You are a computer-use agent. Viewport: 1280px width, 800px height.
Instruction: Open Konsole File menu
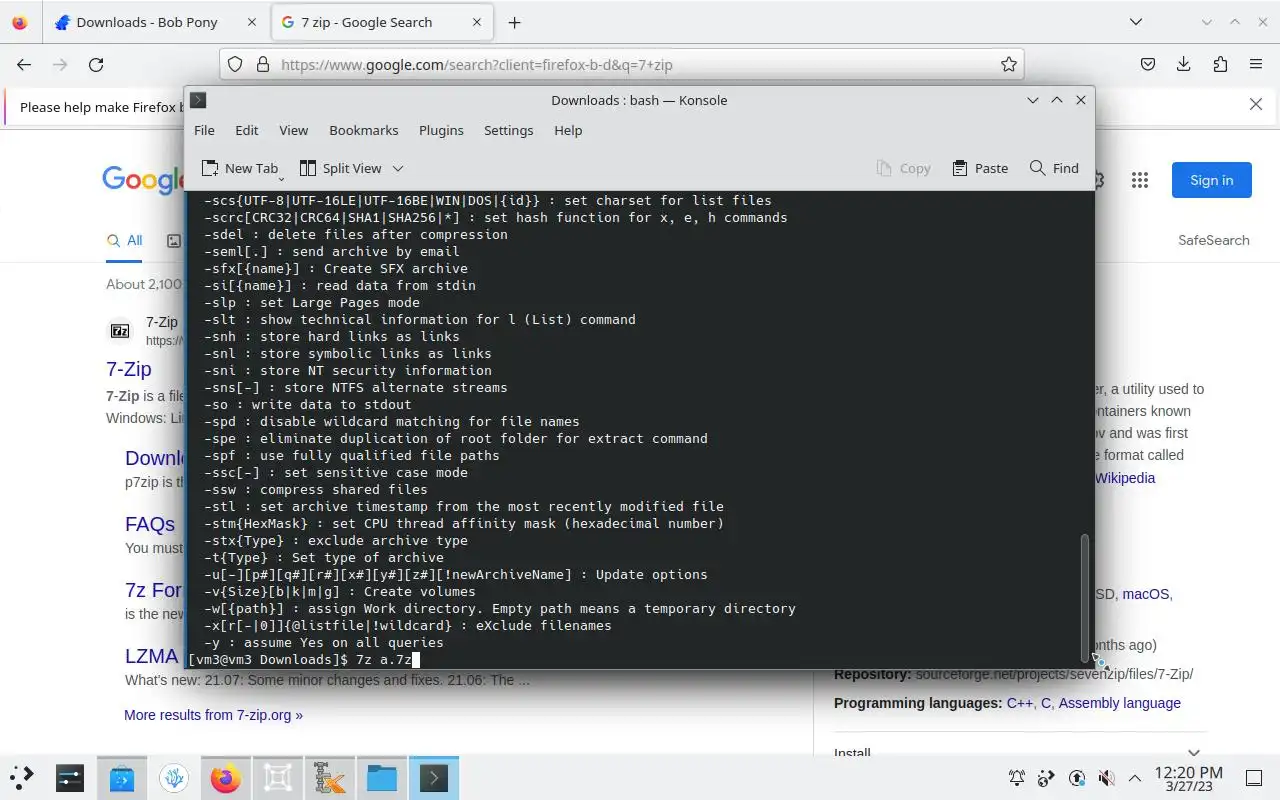(204, 130)
